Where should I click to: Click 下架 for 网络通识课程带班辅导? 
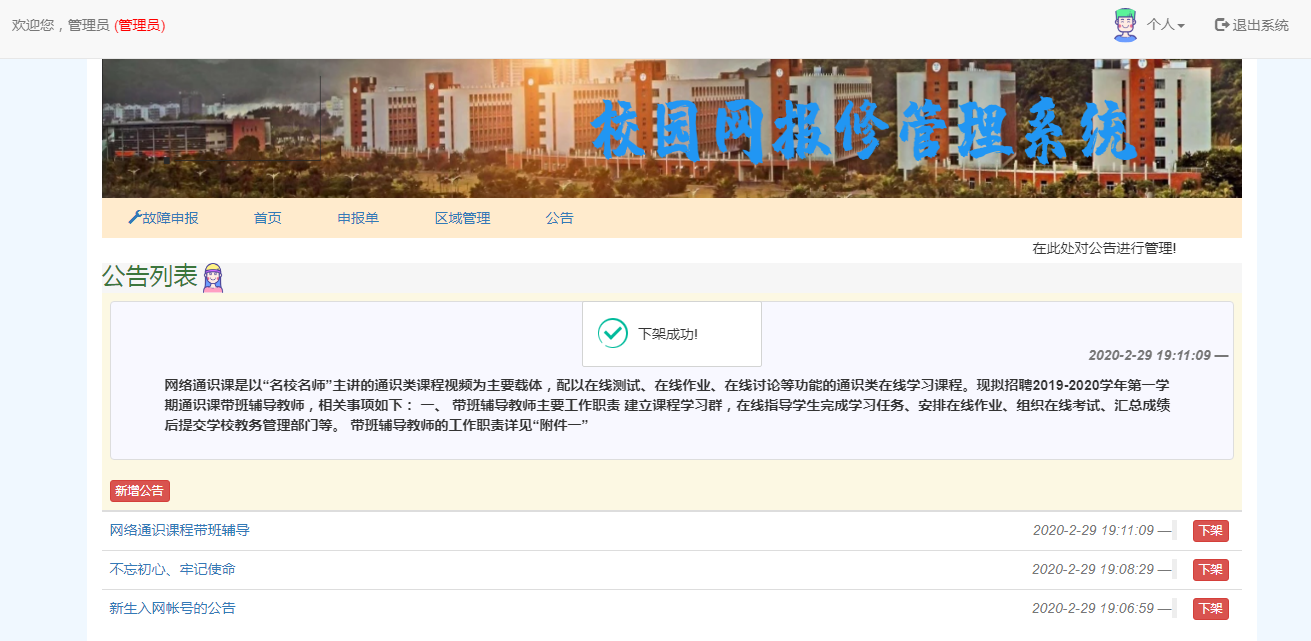1210,530
